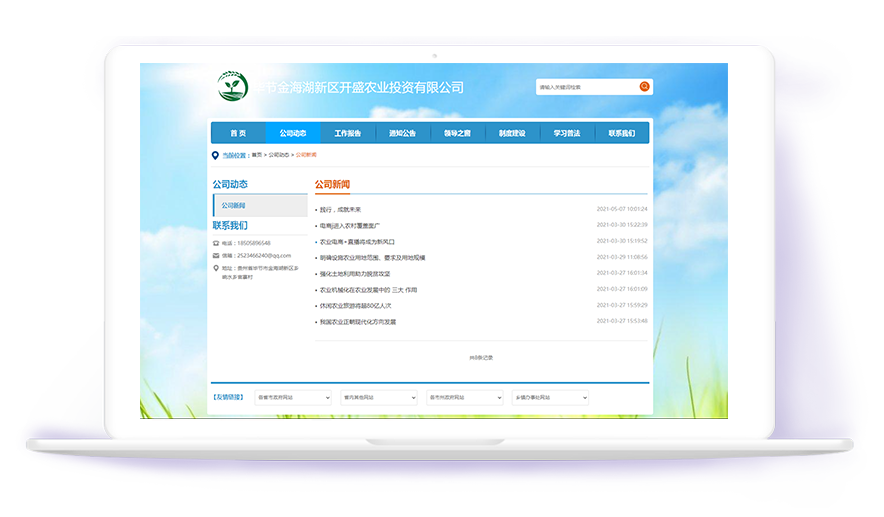The image size is (884, 517).
Task: Open the 各市州政府网站 dropdown
Action: pos(464,397)
